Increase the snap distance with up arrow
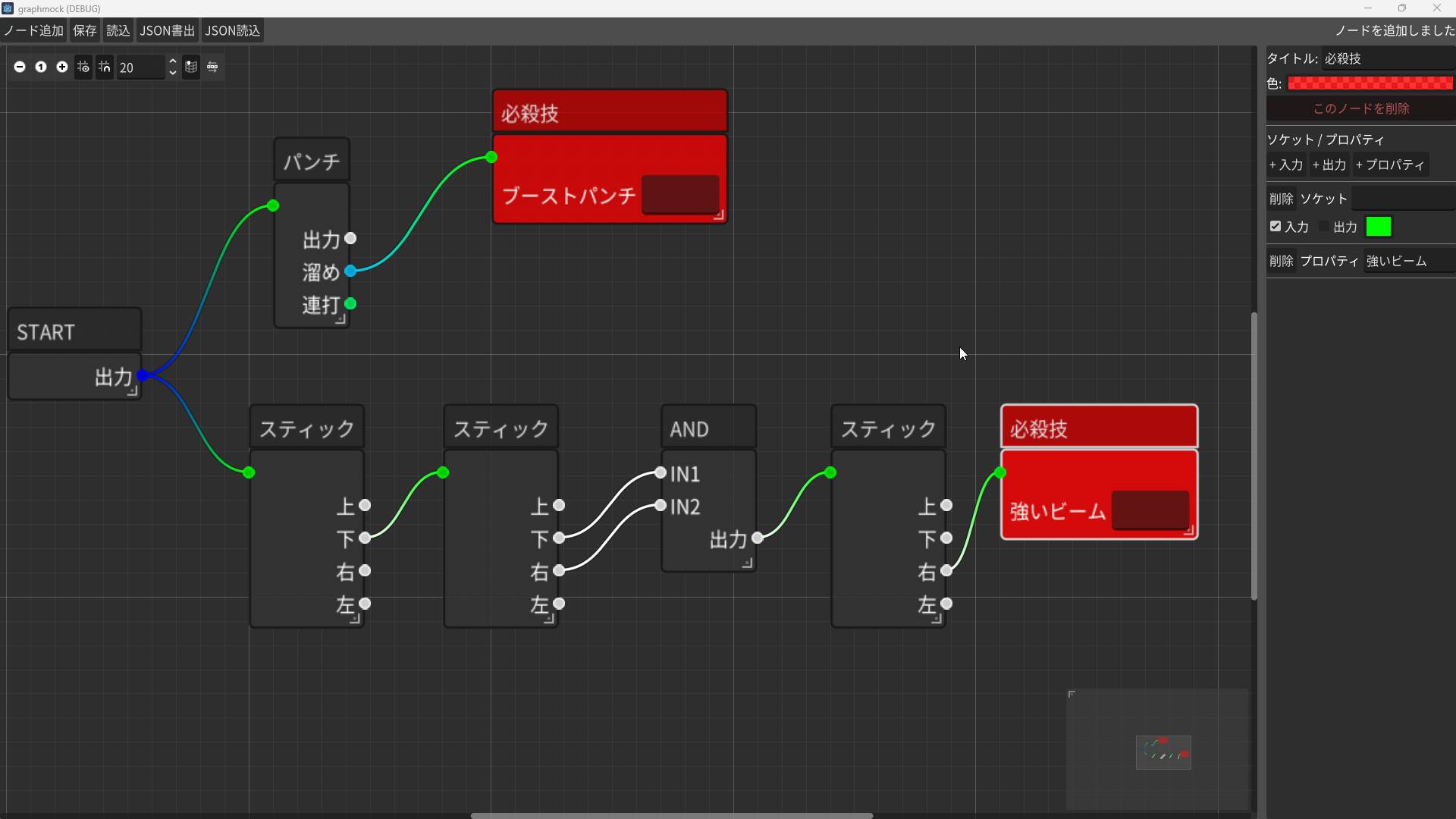 coord(173,61)
